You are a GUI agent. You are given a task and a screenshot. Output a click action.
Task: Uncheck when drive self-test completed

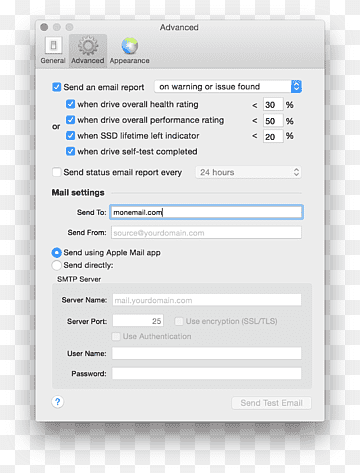(x=70, y=151)
